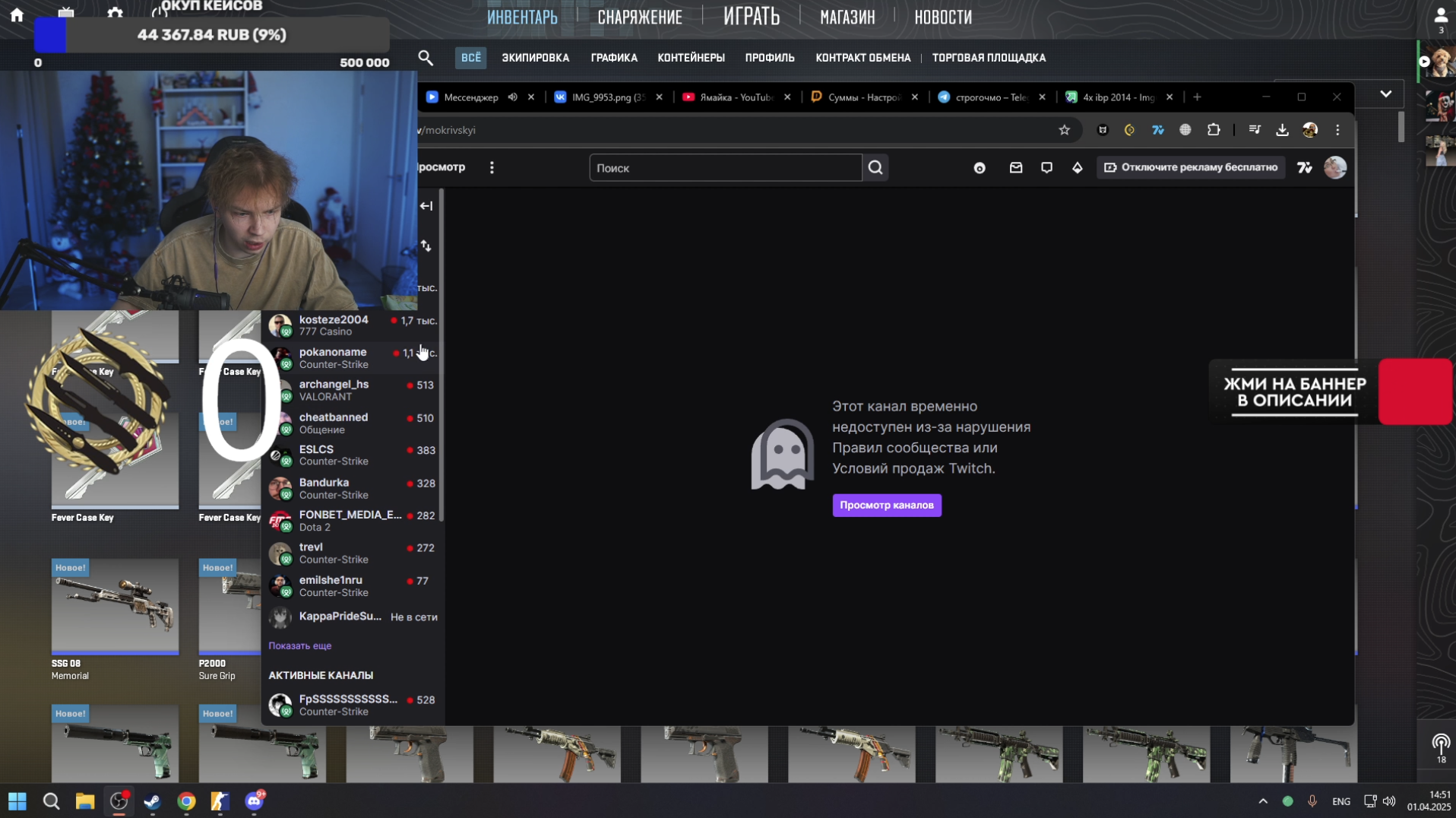This screenshot has height=818, width=1456.
Task: Select the SSG 08 Memorial inventory item
Action: (x=115, y=620)
